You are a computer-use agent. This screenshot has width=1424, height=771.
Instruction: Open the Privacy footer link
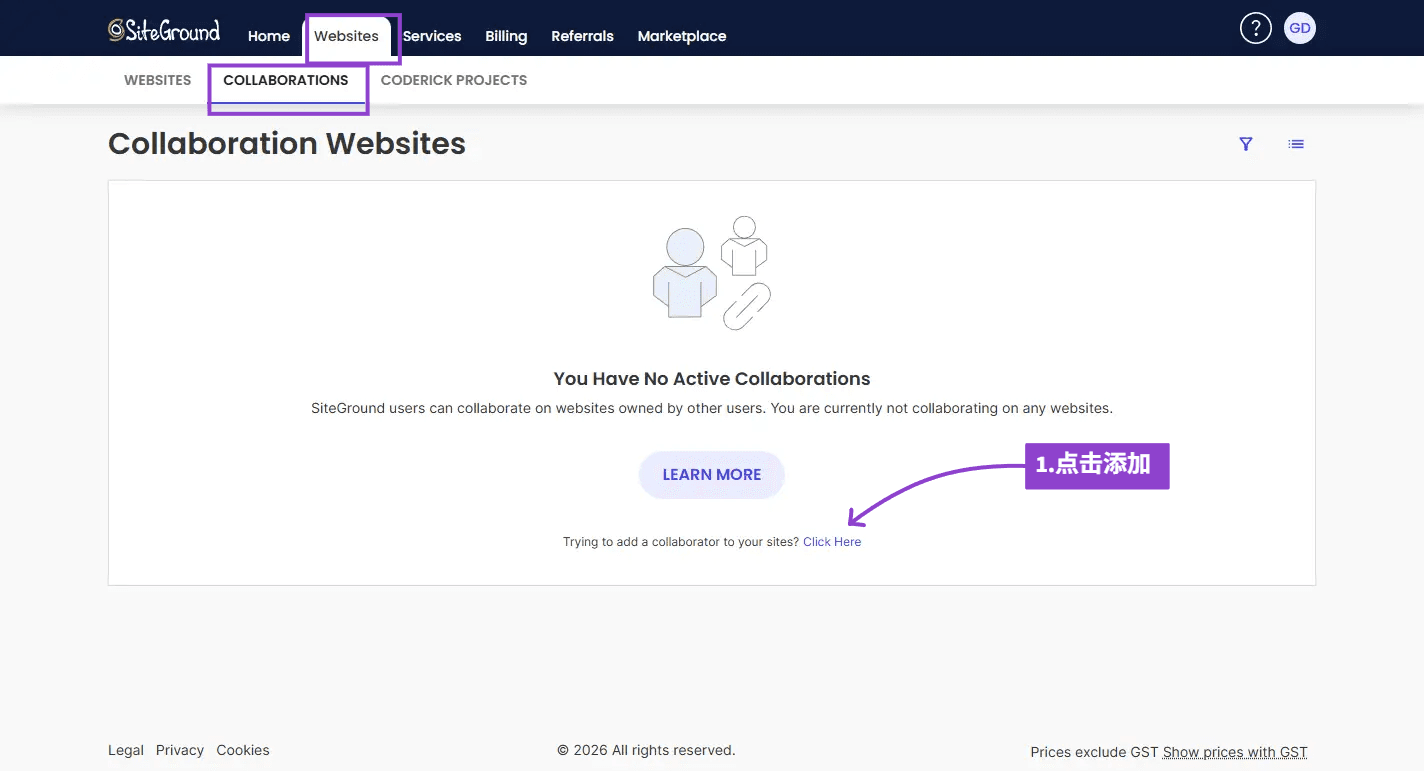coord(180,750)
